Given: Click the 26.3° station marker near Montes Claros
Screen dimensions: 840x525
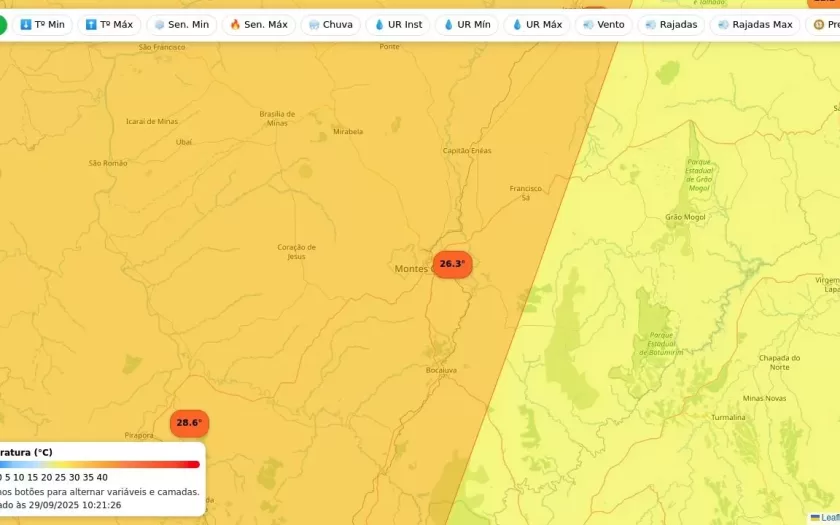Looking at the screenshot, I should coord(452,264).
